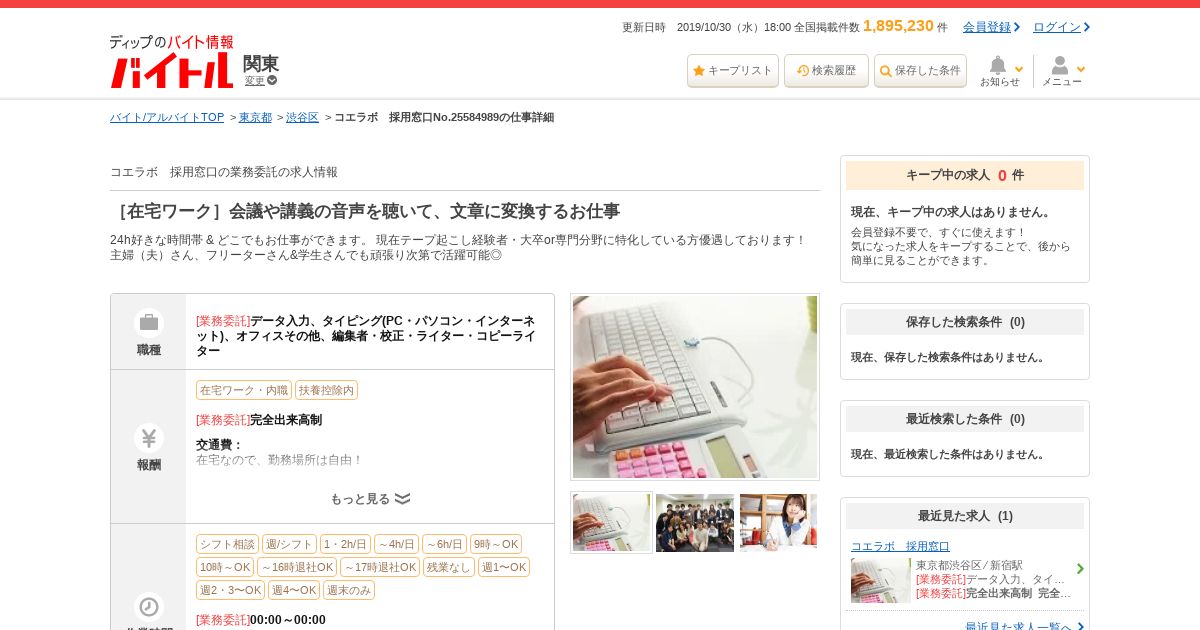Click the 週末のみ tag

[x=349, y=590]
